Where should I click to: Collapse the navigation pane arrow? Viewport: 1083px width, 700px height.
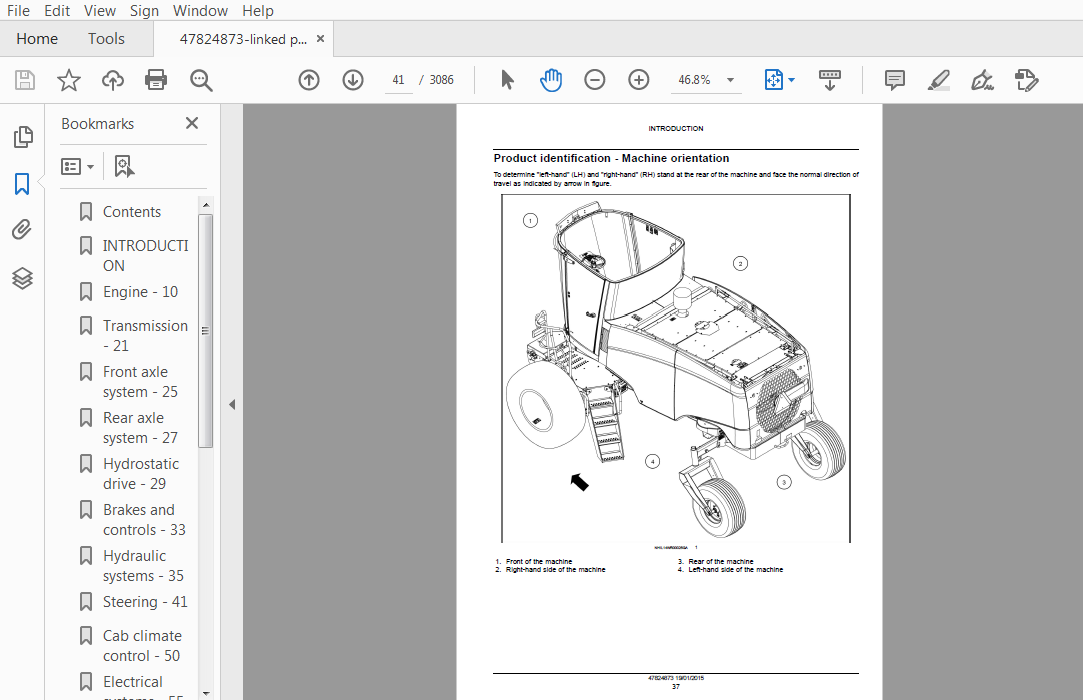click(232, 404)
